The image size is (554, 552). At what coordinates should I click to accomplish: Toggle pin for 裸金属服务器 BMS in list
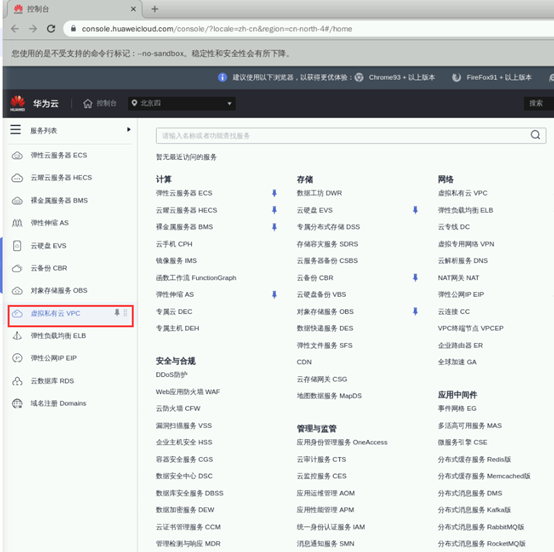point(274,227)
